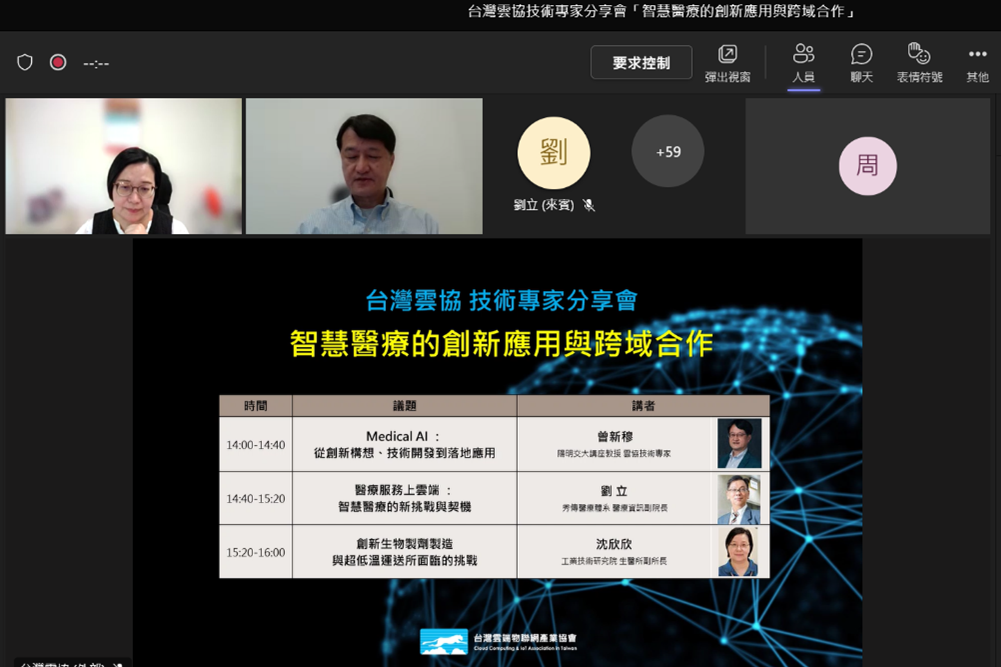Select the man in blue shirt video tile
Image resolution: width=1001 pixels, height=667 pixels.
pyautogui.click(x=365, y=166)
